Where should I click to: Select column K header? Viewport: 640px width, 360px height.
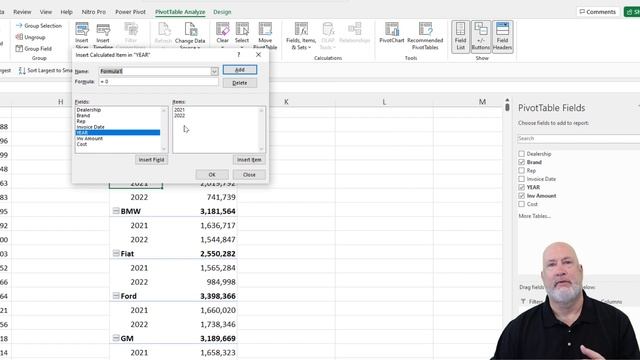point(286,102)
